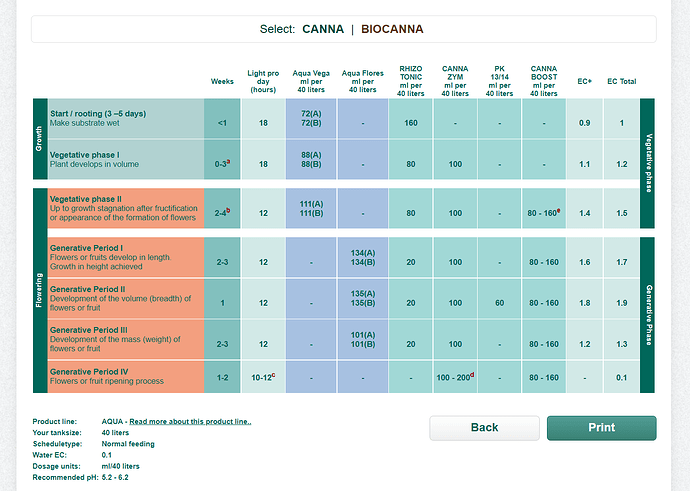
Task: Click the CANNA ZYM column header
Action: (x=455, y=81)
